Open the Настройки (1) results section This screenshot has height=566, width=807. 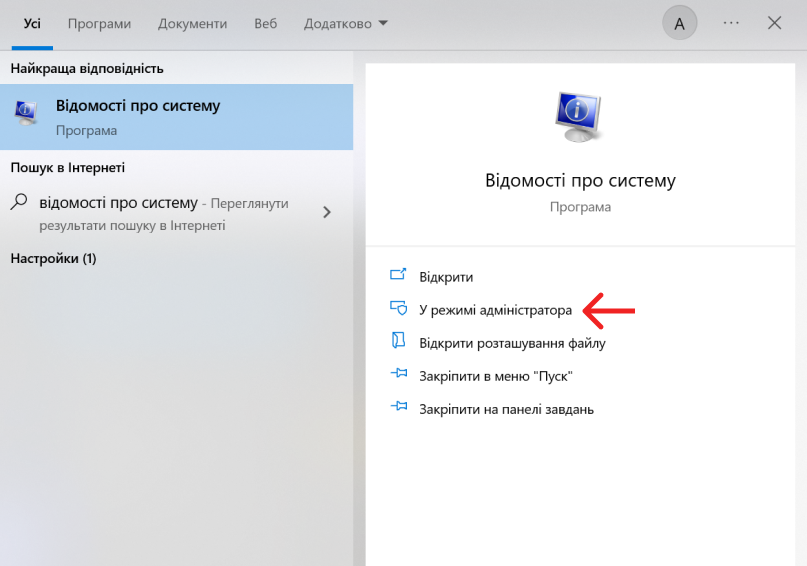[x=53, y=259]
